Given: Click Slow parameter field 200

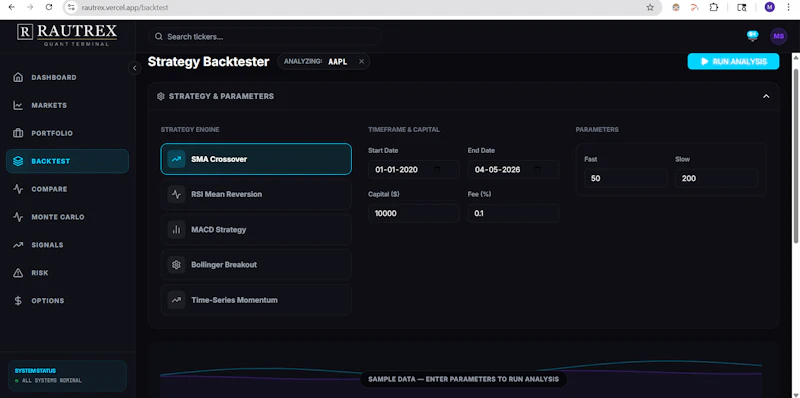Looking at the screenshot, I should pyautogui.click(x=716, y=179).
